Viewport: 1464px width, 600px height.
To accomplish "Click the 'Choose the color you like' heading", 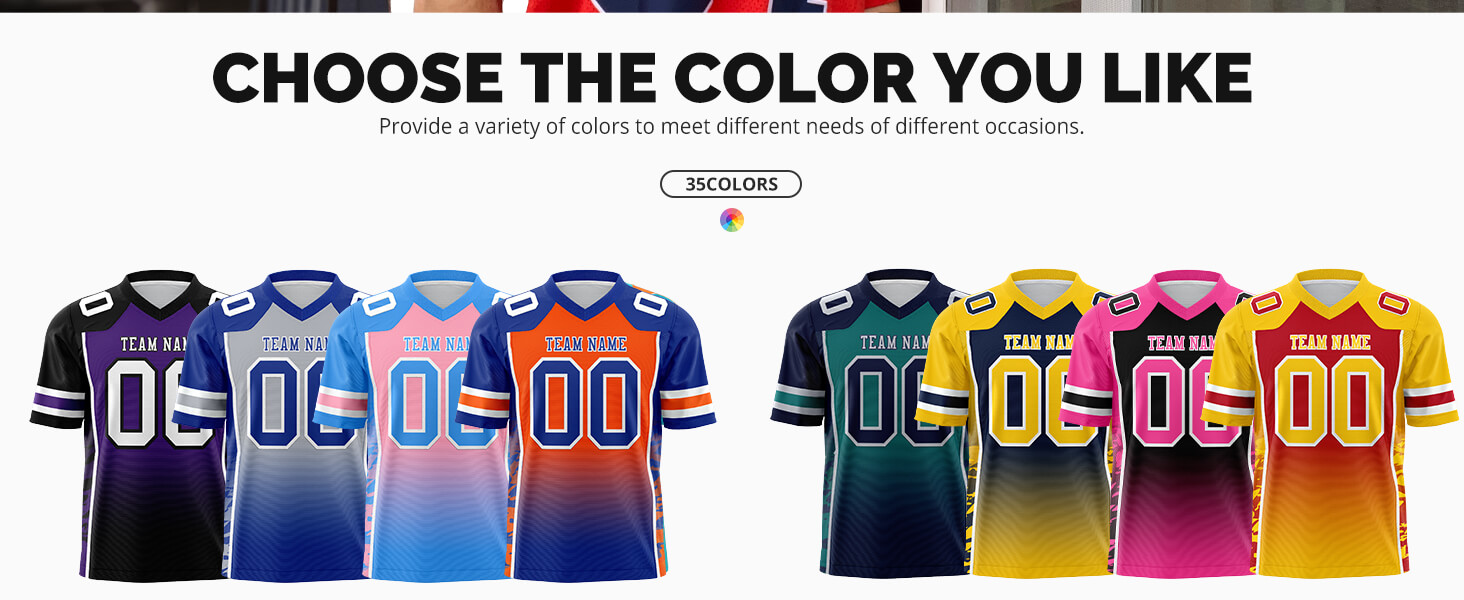I will 732,78.
